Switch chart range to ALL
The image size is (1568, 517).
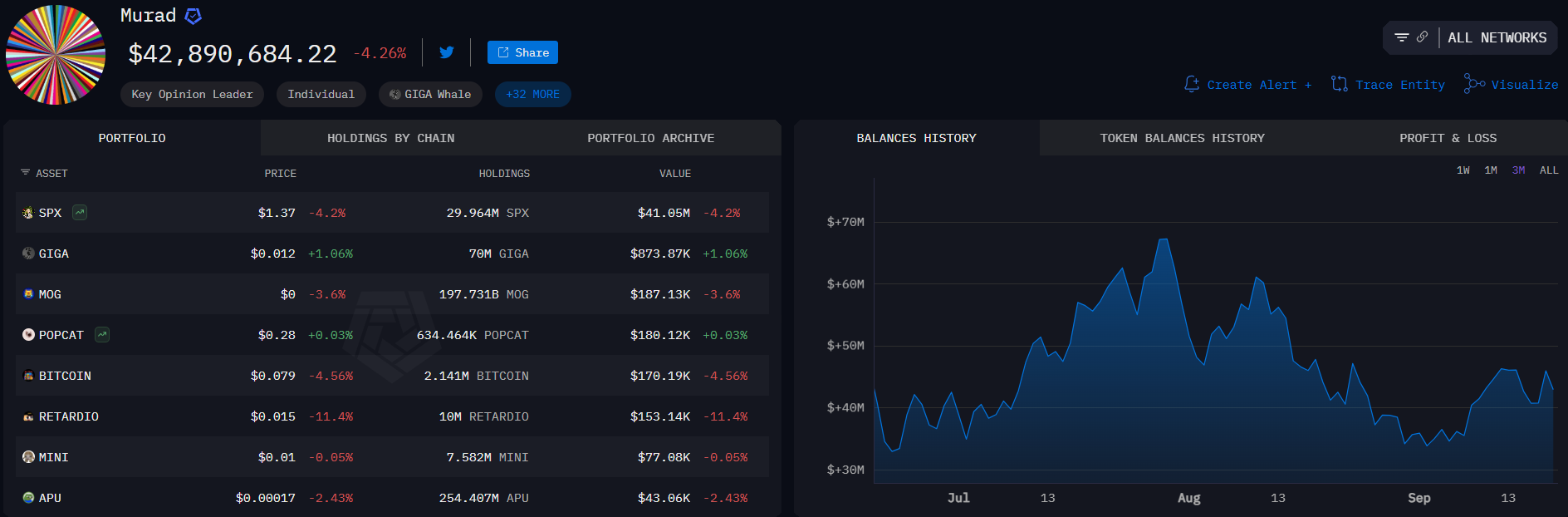1548,170
